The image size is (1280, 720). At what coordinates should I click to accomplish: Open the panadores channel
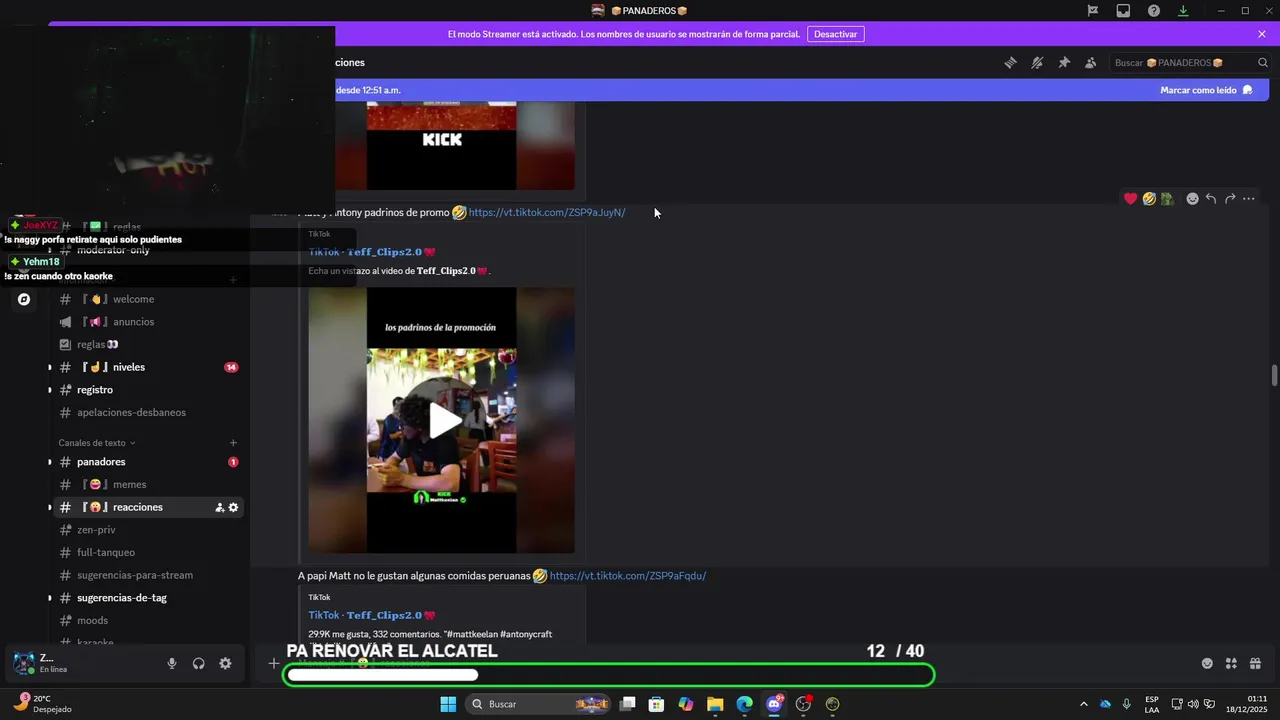[x=101, y=462]
